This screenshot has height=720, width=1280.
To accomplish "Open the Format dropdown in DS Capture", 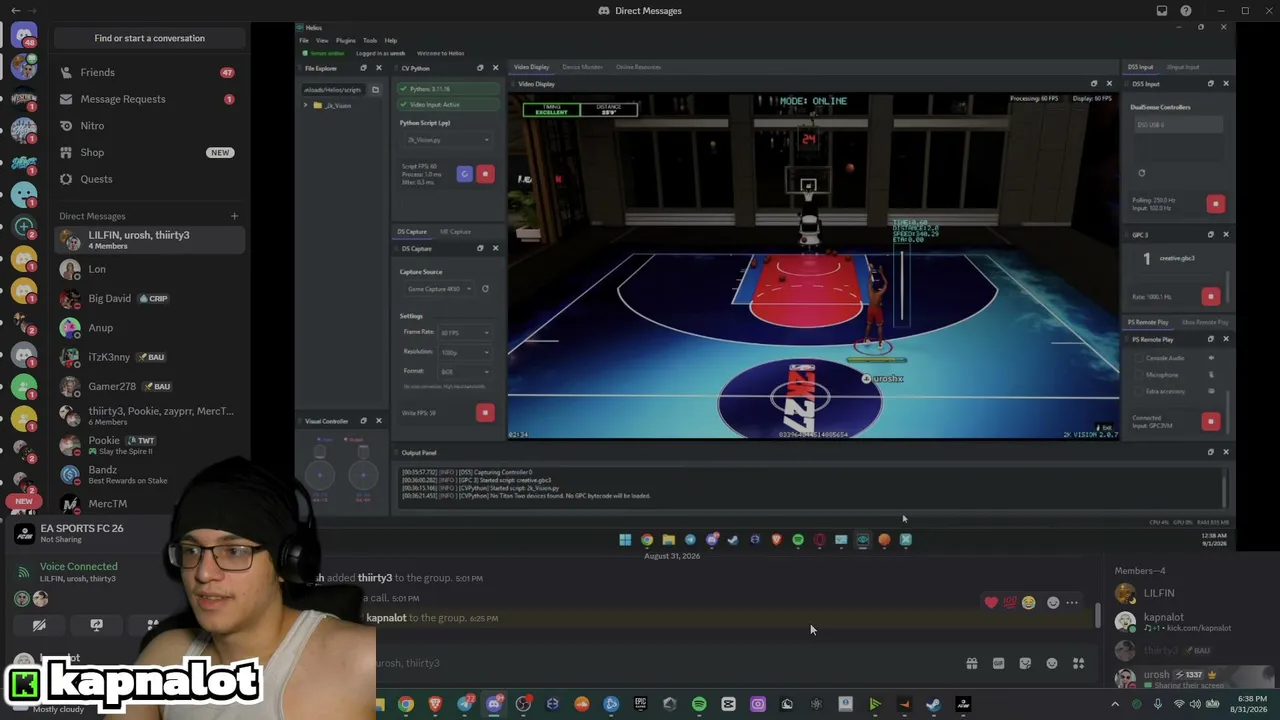I will pos(465,372).
